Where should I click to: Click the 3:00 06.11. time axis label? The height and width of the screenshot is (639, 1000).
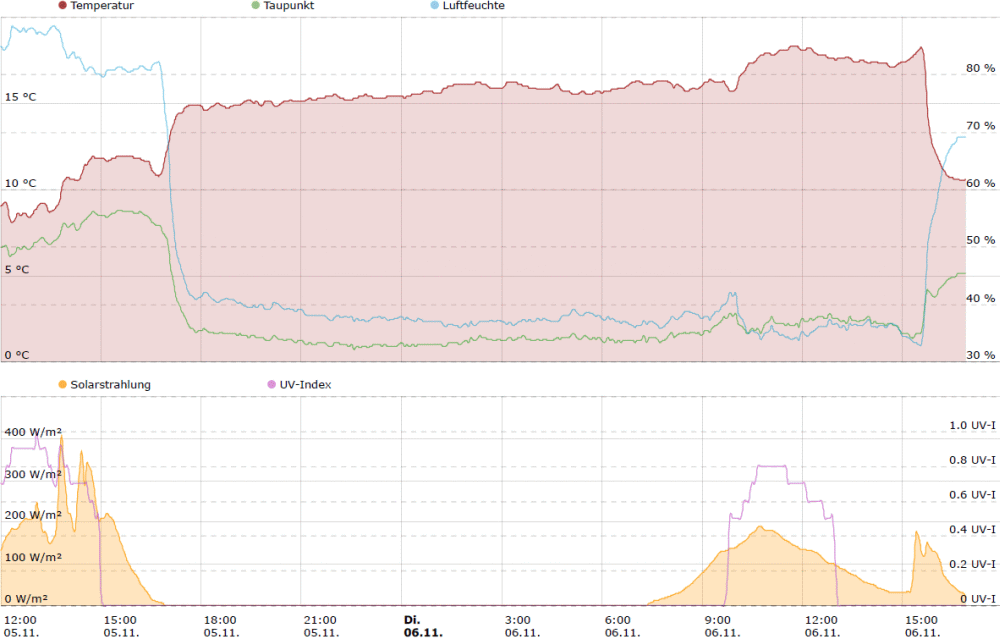click(x=522, y=626)
